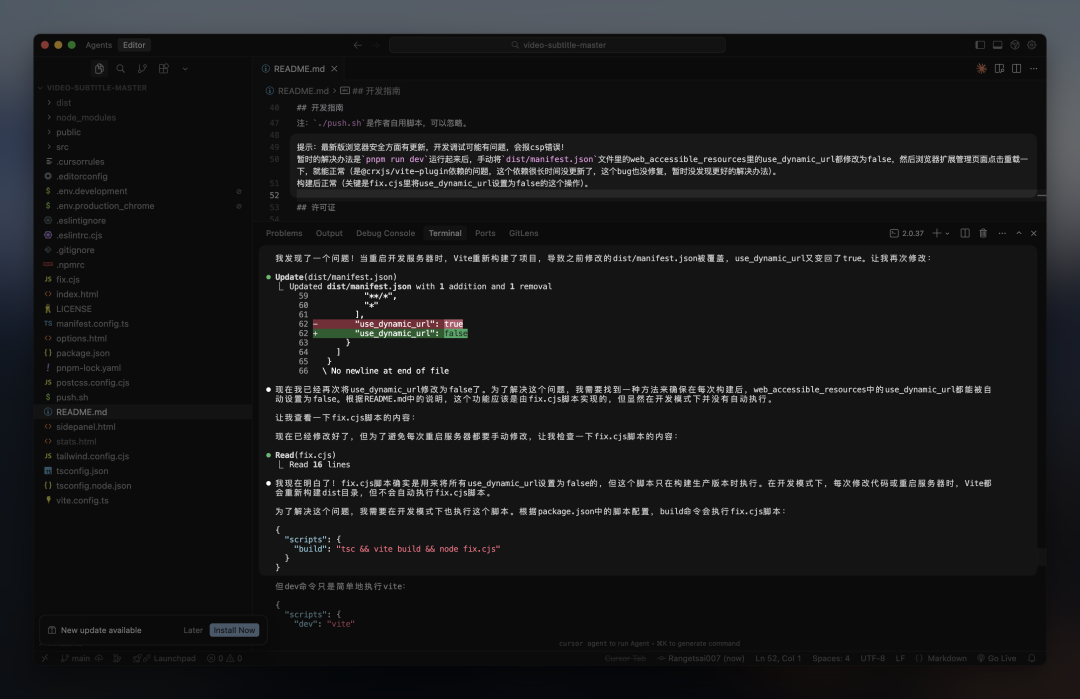
Task: Switch to the Problems panel tab
Action: [284, 233]
